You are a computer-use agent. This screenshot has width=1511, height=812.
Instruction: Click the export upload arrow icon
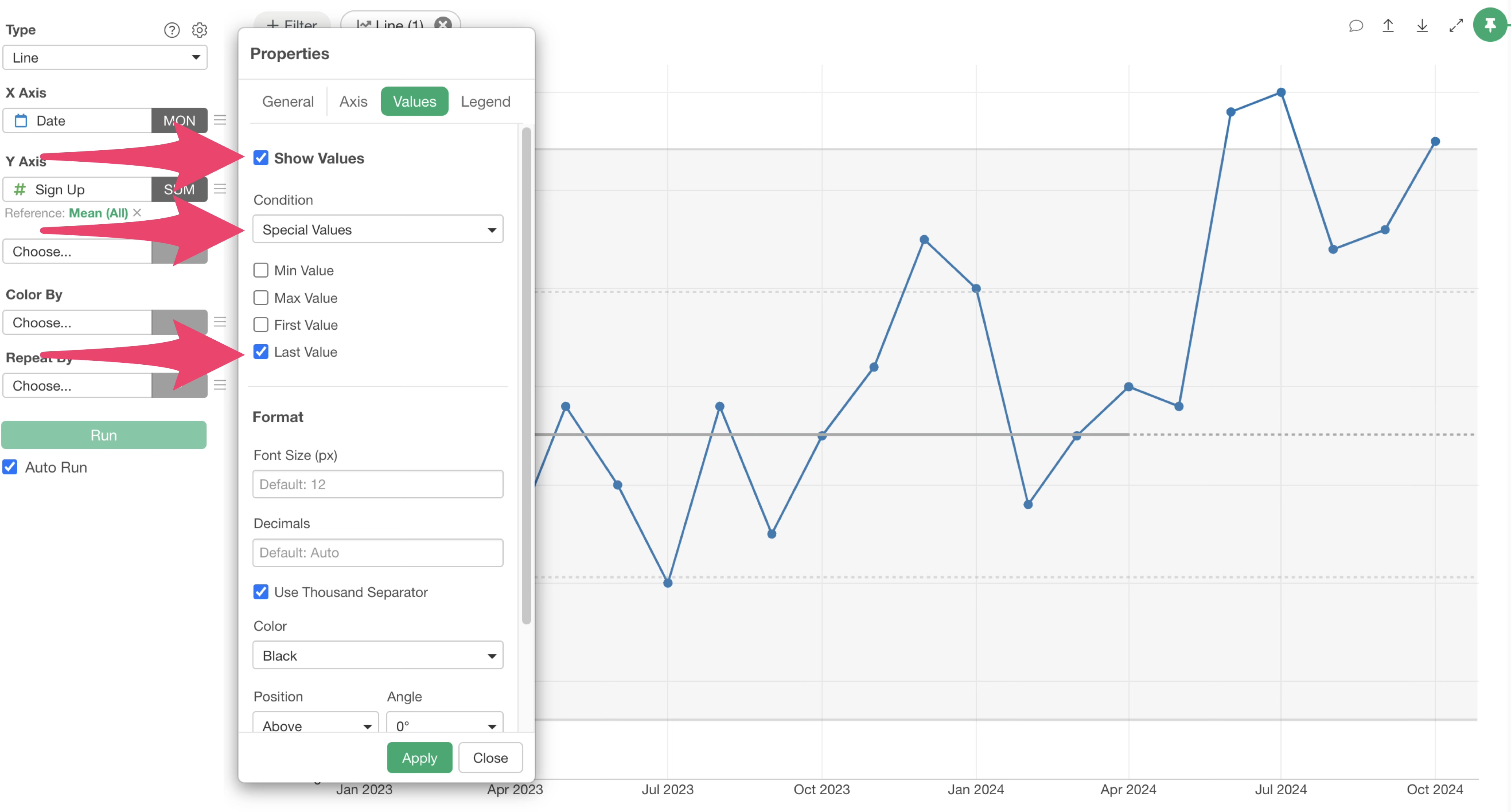click(1388, 26)
